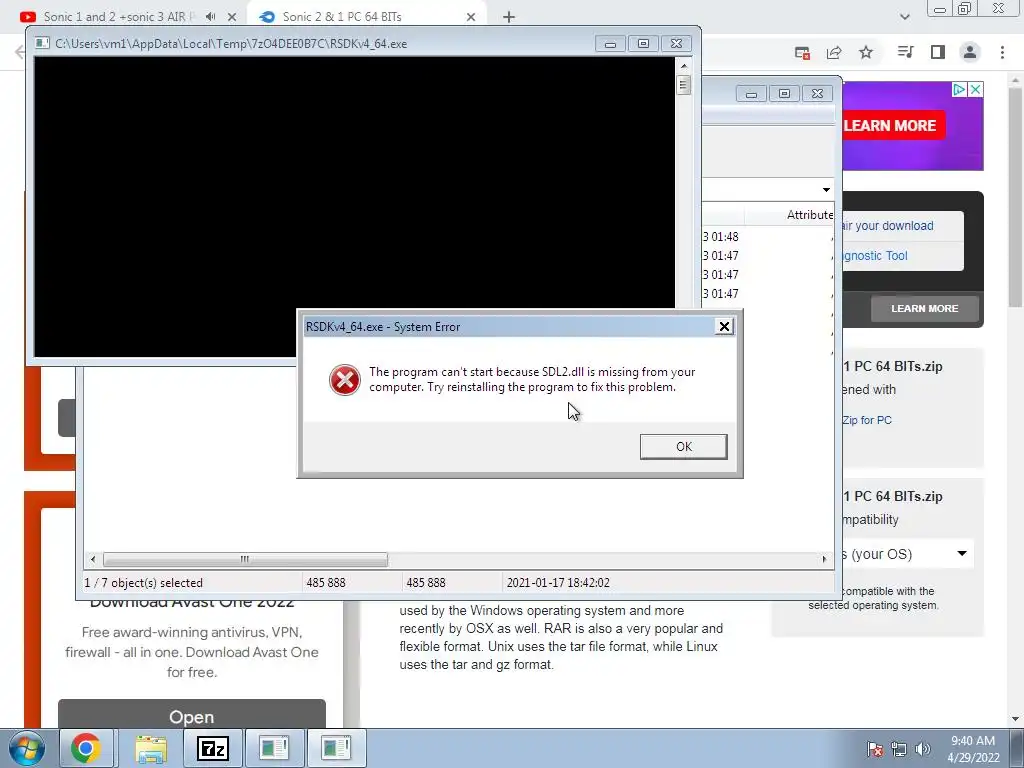
Task: Click the 'Zip for PC' link
Action: coord(867,421)
